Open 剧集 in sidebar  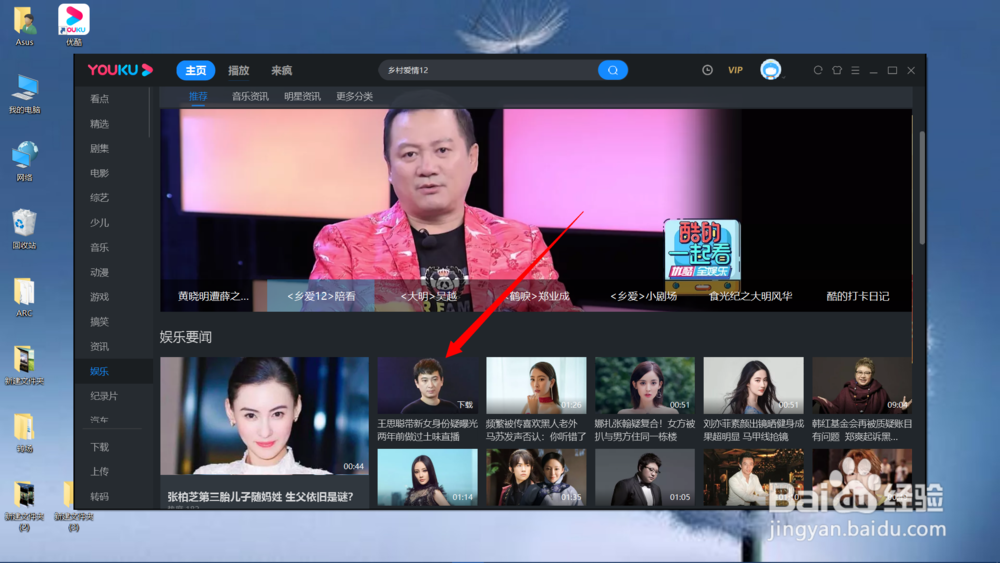99,149
